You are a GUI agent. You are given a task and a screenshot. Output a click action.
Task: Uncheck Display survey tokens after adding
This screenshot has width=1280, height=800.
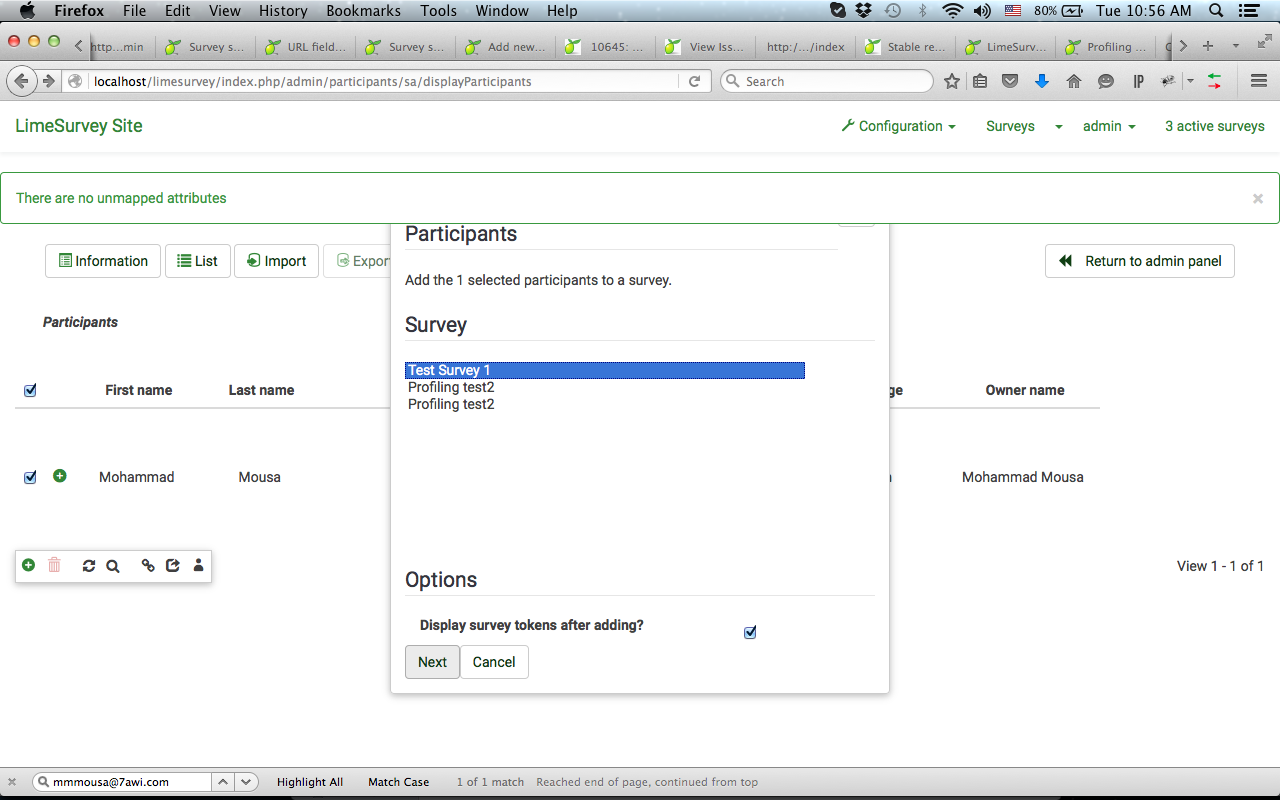(750, 632)
